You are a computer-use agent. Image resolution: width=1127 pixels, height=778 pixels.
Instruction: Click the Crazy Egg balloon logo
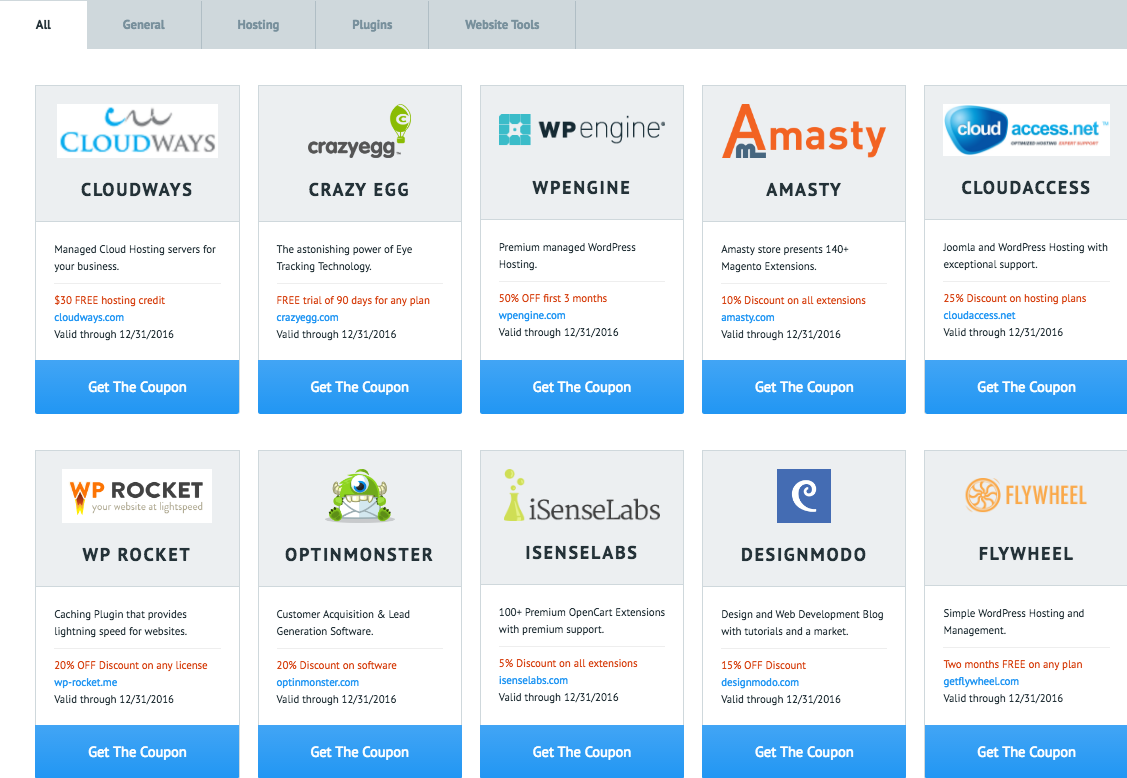click(359, 131)
